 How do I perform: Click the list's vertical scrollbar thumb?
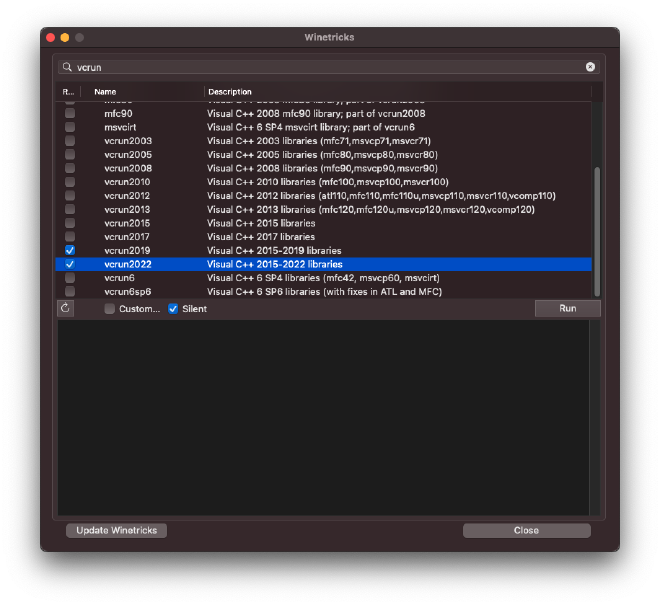596,232
